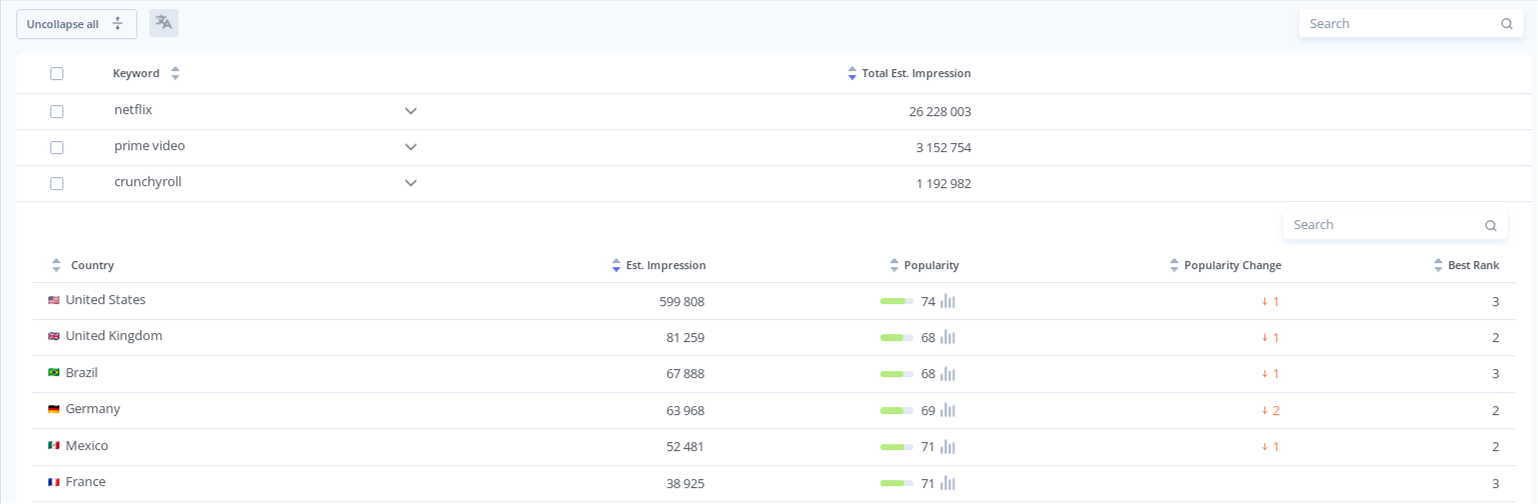Screen dimensions: 1538x504
Task: Expand the prime video row chevron
Action: coord(411,147)
